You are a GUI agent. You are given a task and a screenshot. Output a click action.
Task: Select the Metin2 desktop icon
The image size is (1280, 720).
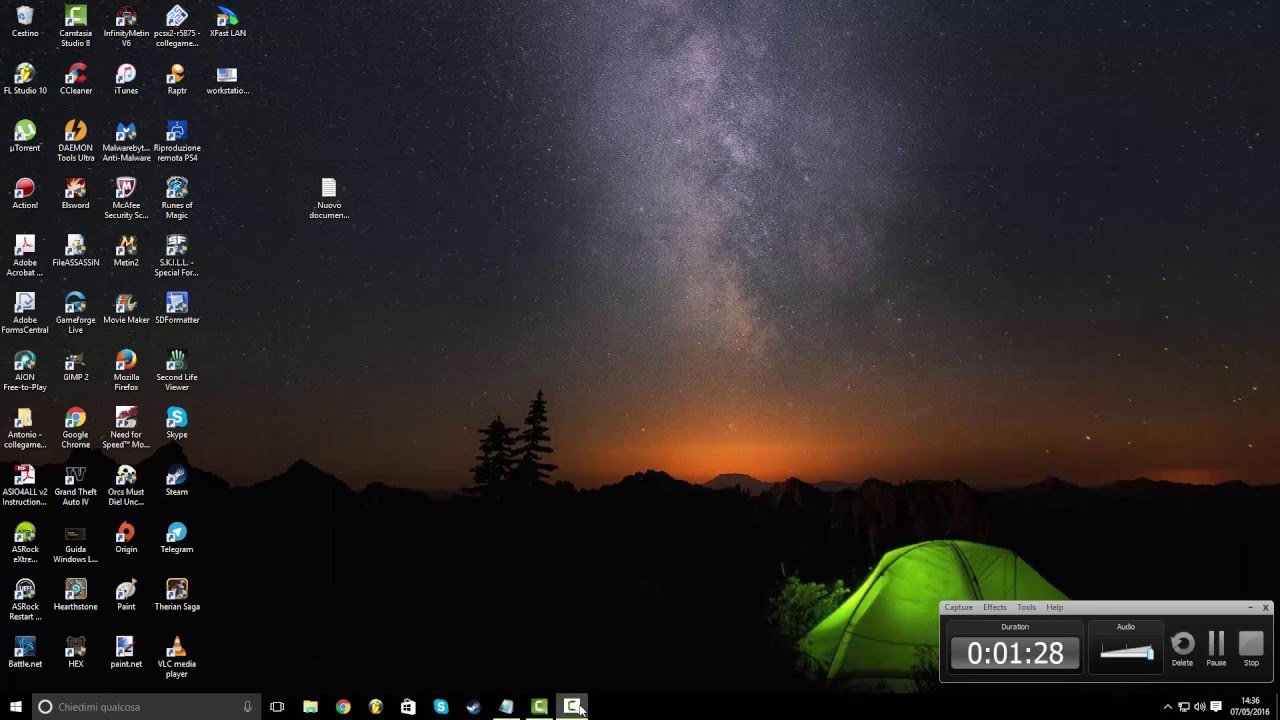tap(126, 251)
